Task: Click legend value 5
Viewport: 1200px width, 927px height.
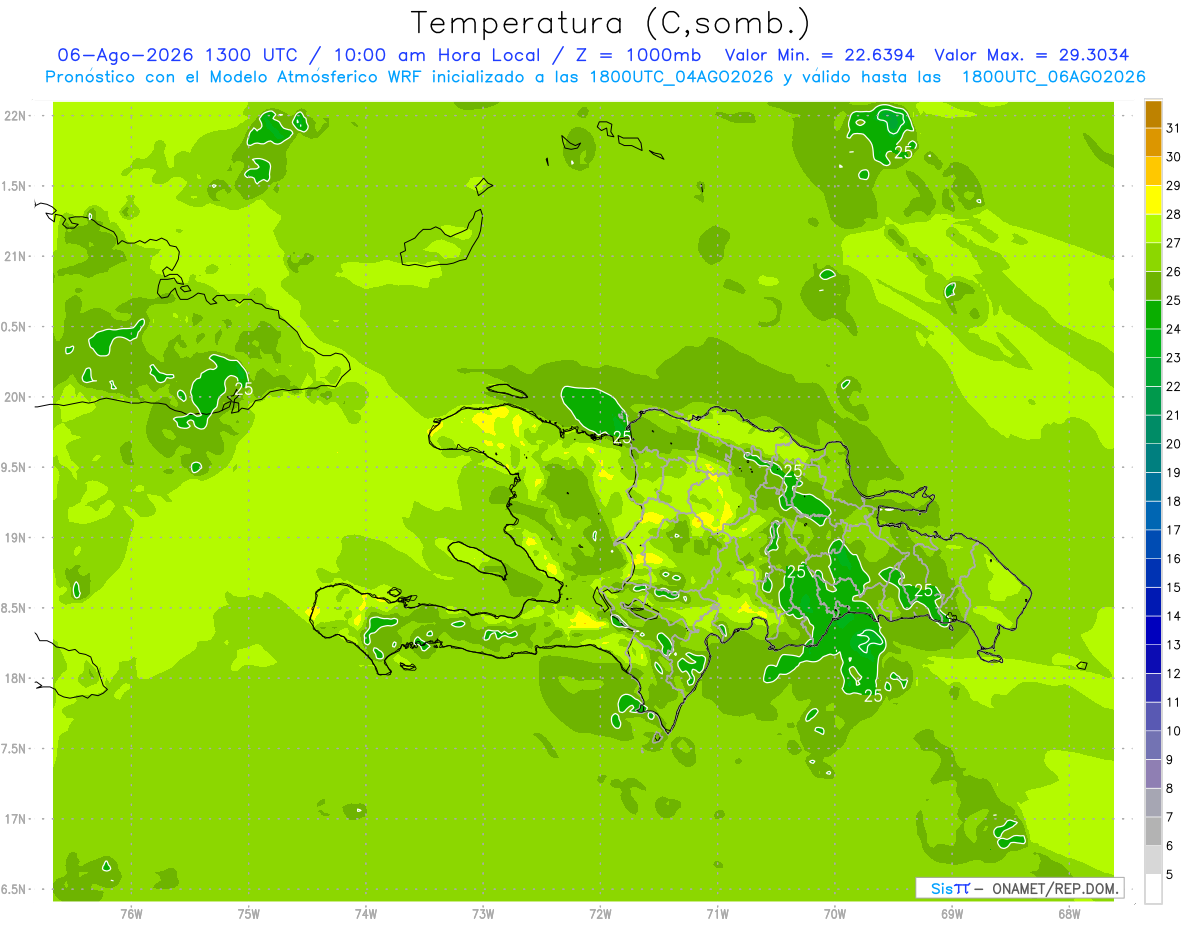Action: (x=1171, y=874)
